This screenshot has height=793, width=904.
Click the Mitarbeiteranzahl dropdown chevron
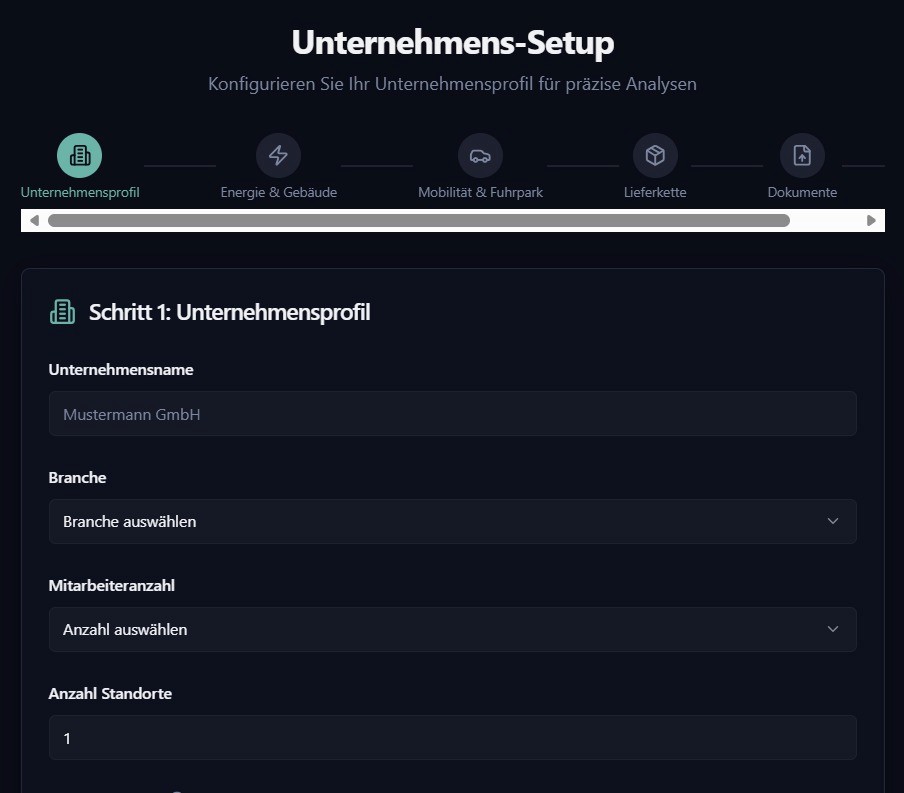(833, 629)
